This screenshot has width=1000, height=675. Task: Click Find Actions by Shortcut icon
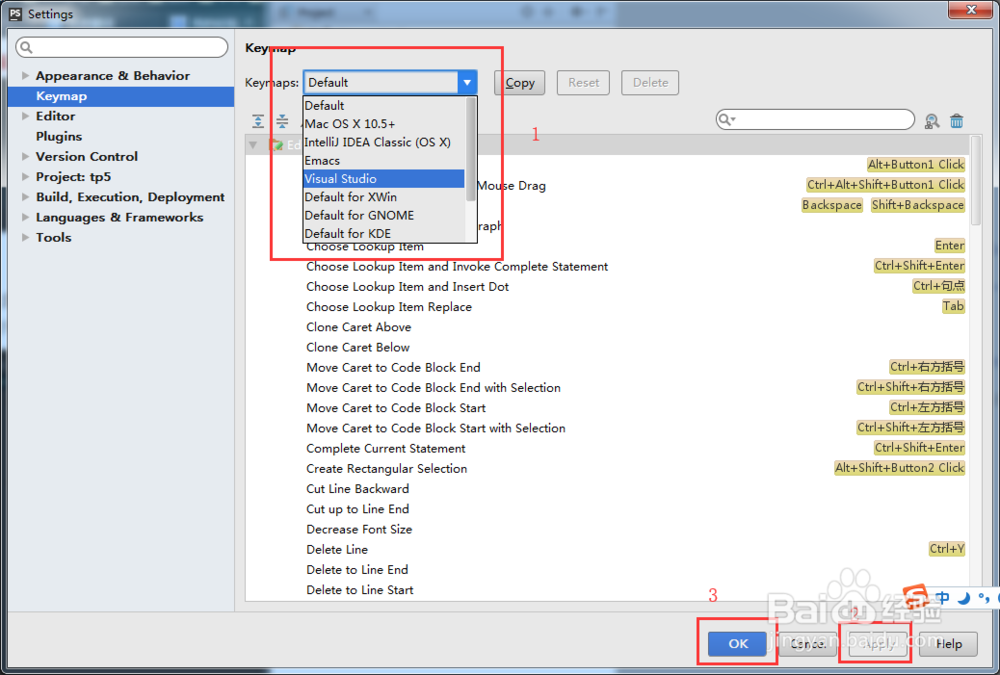(x=932, y=121)
